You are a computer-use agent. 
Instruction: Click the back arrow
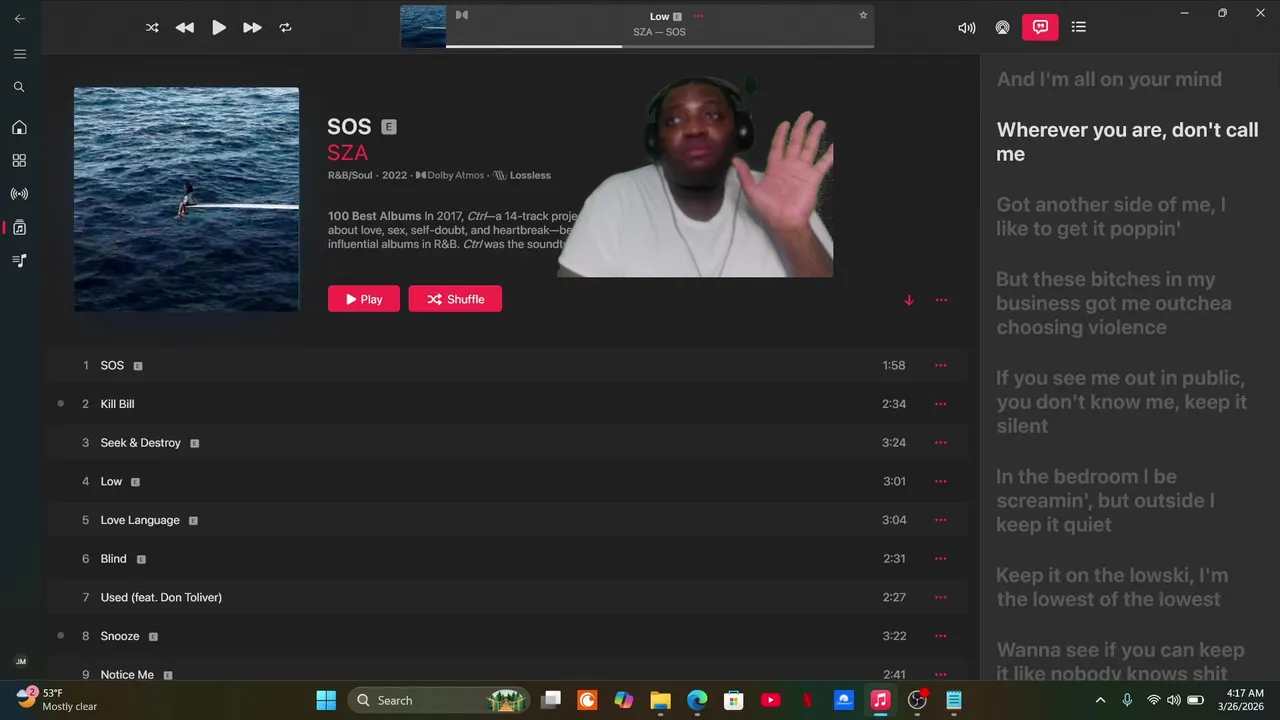[x=20, y=18]
